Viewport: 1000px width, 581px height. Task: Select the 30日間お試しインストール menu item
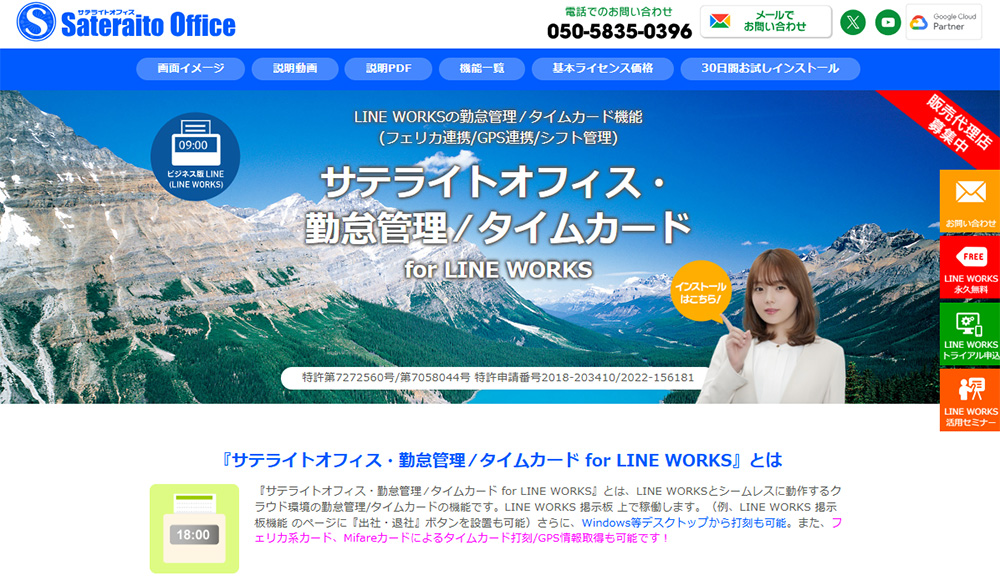(770, 68)
